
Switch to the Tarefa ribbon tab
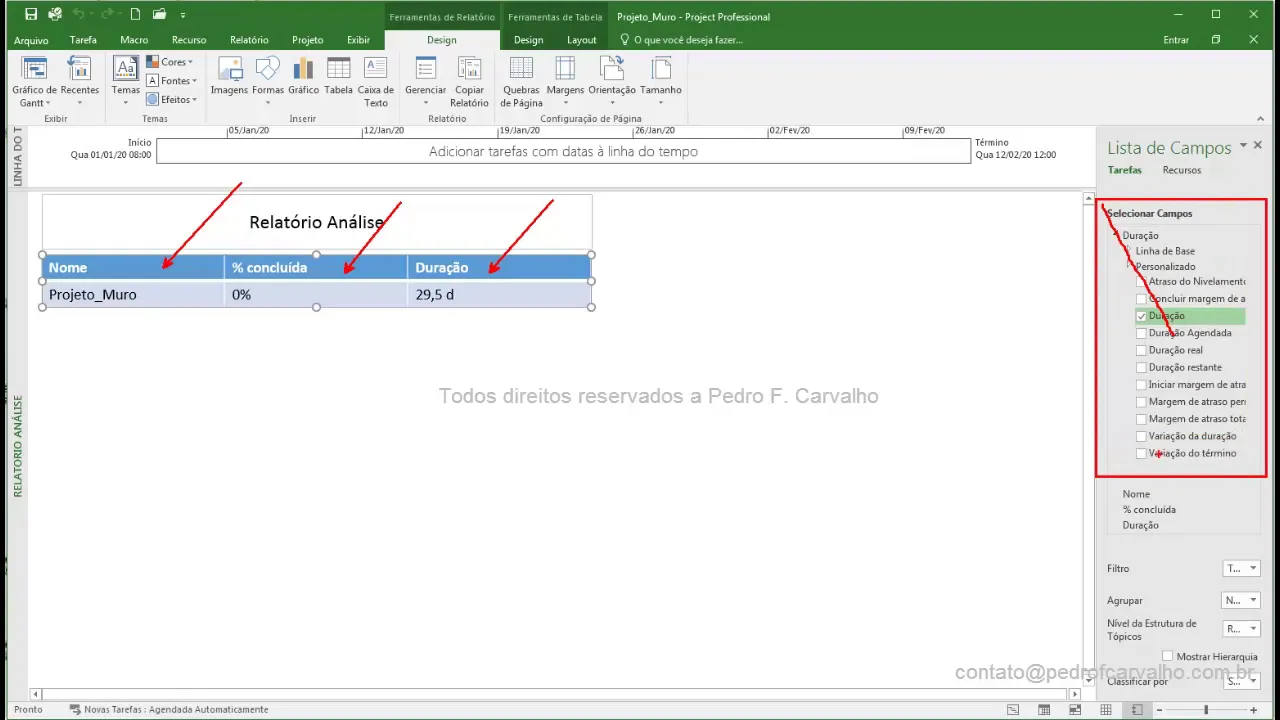click(83, 40)
